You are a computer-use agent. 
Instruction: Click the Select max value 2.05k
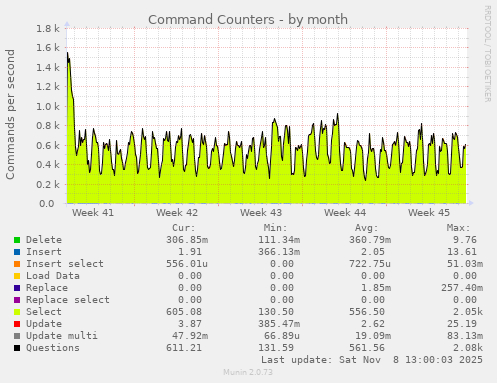pos(468,312)
